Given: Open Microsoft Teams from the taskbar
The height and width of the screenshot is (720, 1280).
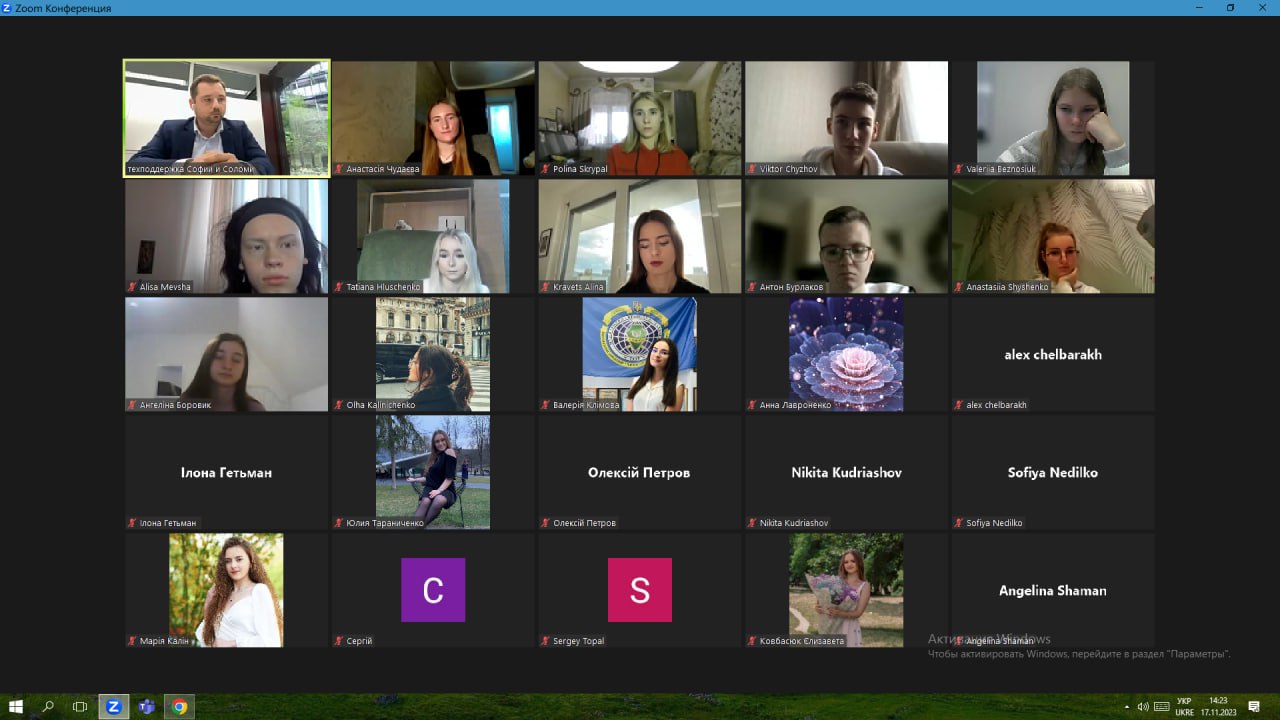Looking at the screenshot, I should (147, 707).
